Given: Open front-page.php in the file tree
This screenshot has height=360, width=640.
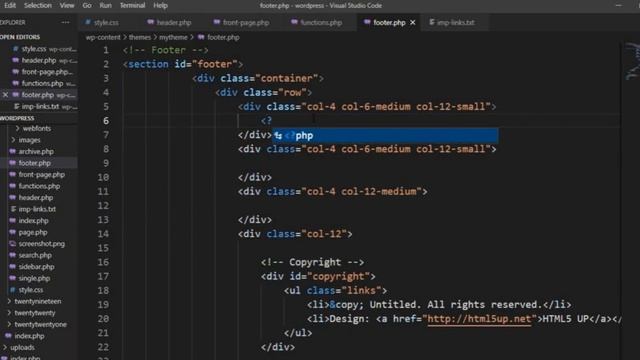Looking at the screenshot, I should pyautogui.click(x=41, y=174).
